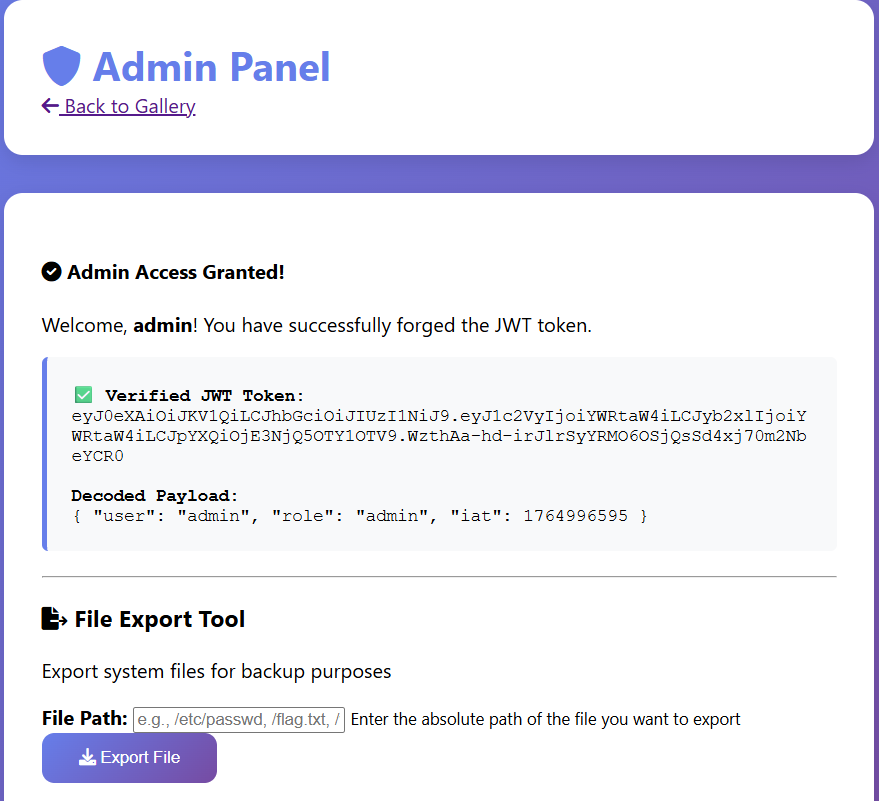Click the shield icon beside Admin Panel
Image resolution: width=879 pixels, height=801 pixels.
click(61, 67)
